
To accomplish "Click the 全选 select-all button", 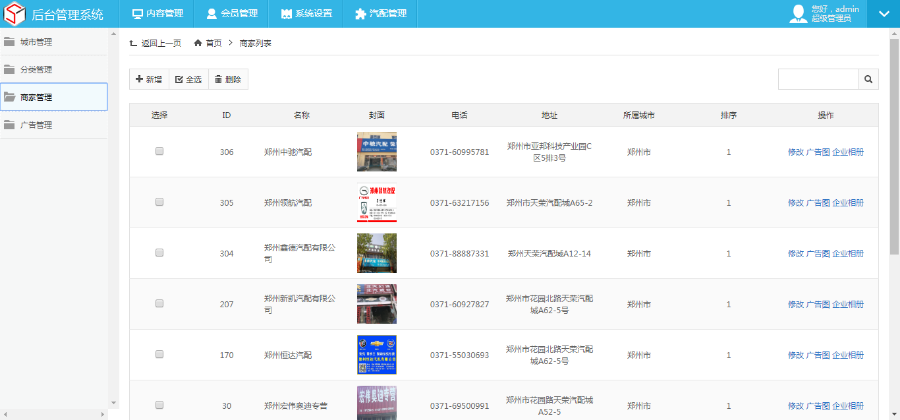I will click(187, 79).
